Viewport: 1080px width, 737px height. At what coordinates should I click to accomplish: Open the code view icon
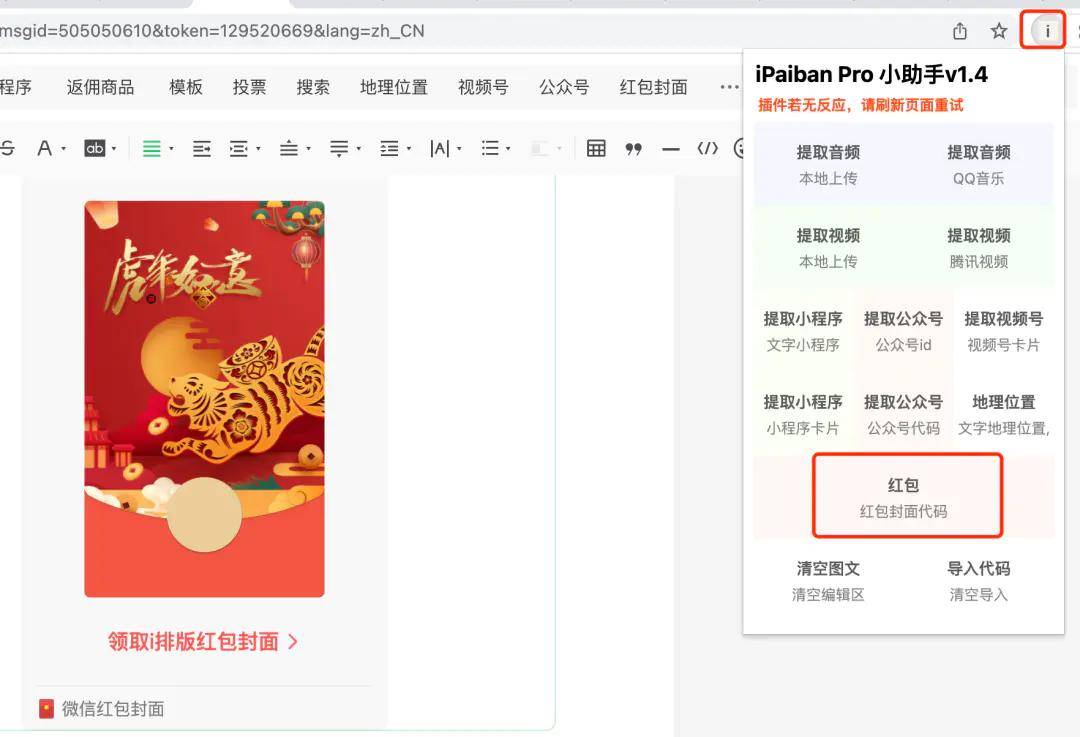pos(707,148)
